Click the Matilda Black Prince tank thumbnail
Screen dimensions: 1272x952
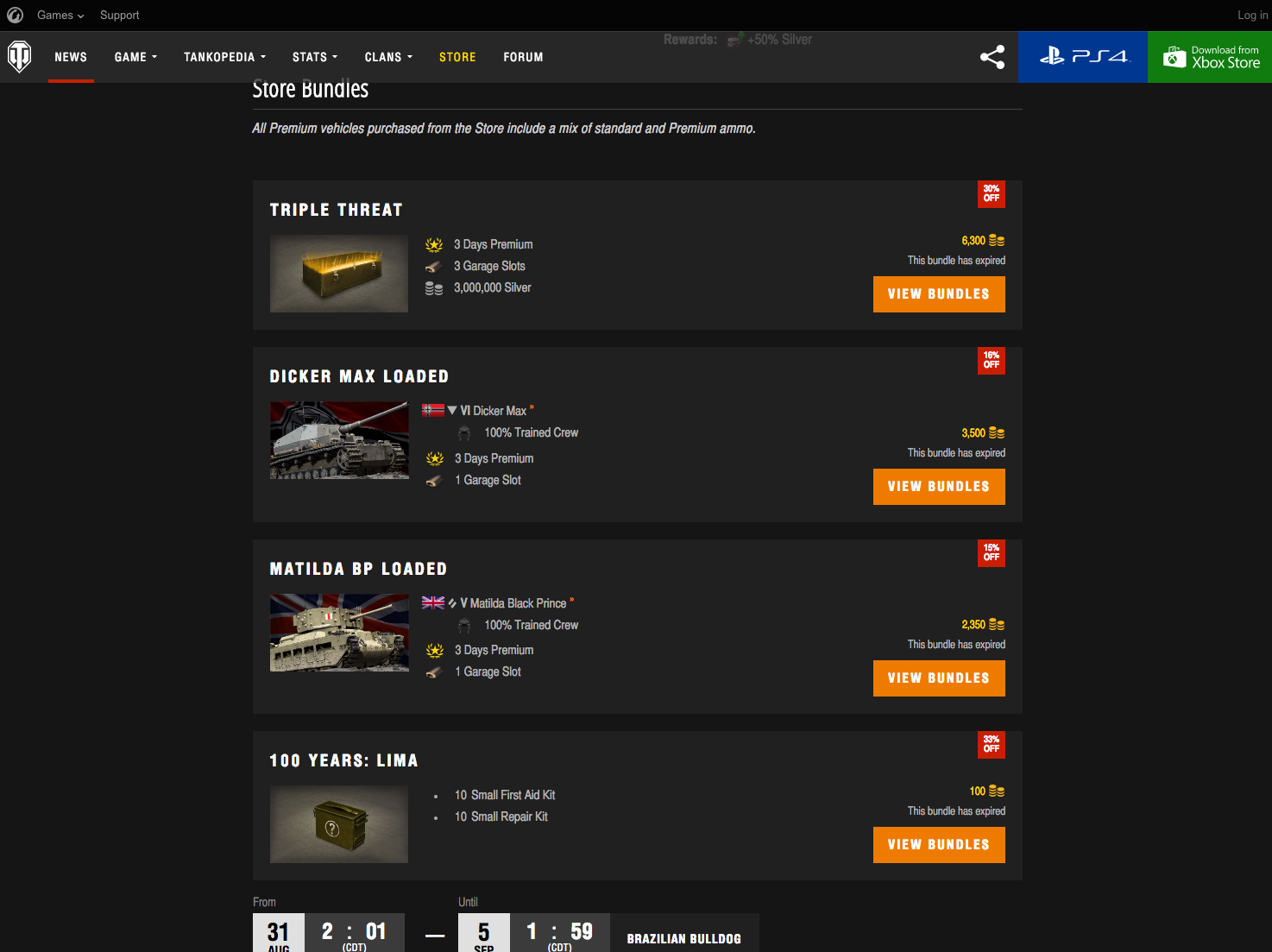[339, 633]
